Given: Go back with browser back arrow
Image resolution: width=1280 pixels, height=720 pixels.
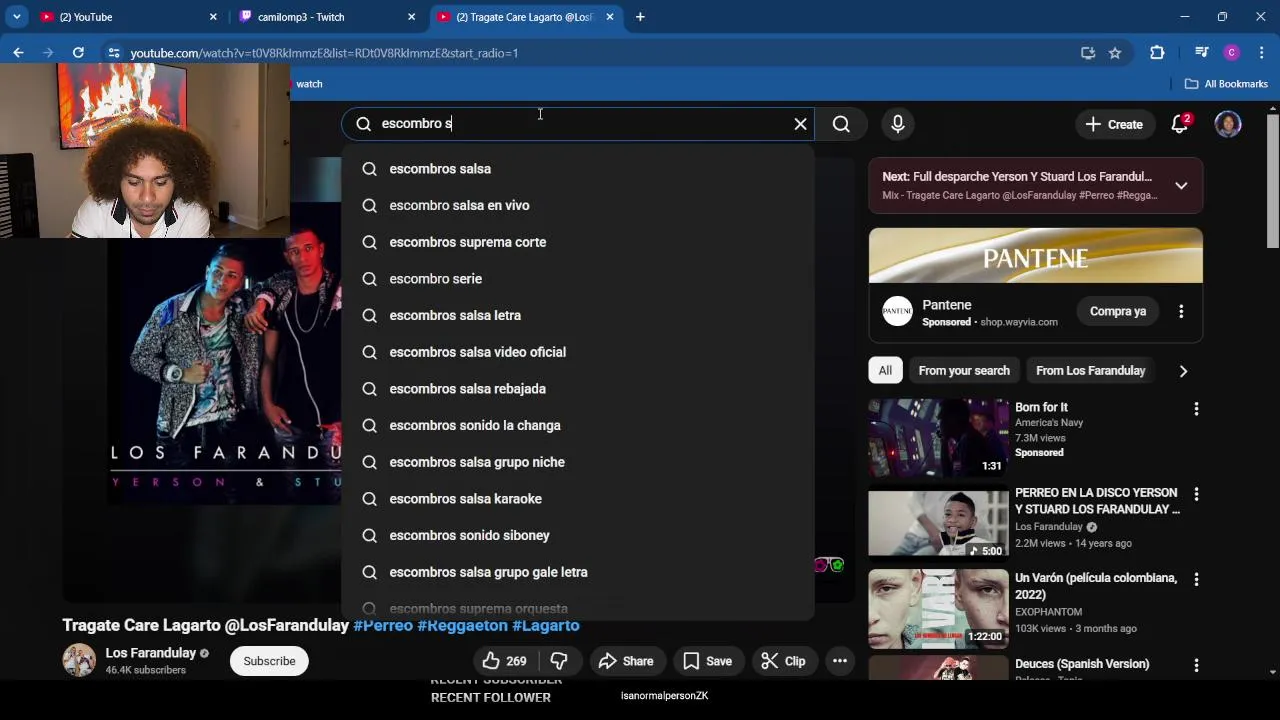Looking at the screenshot, I should pyautogui.click(x=18, y=53).
